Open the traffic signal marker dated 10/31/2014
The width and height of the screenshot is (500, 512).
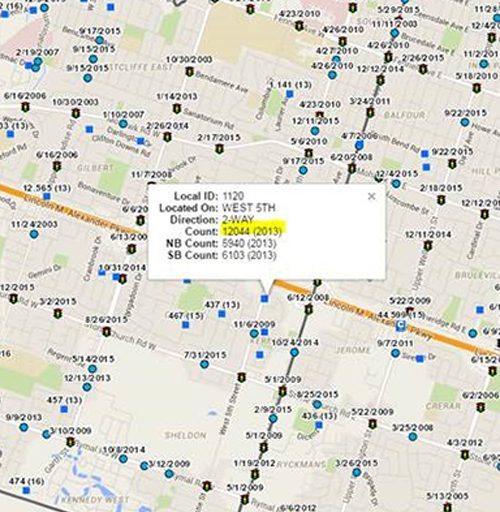coord(123,278)
